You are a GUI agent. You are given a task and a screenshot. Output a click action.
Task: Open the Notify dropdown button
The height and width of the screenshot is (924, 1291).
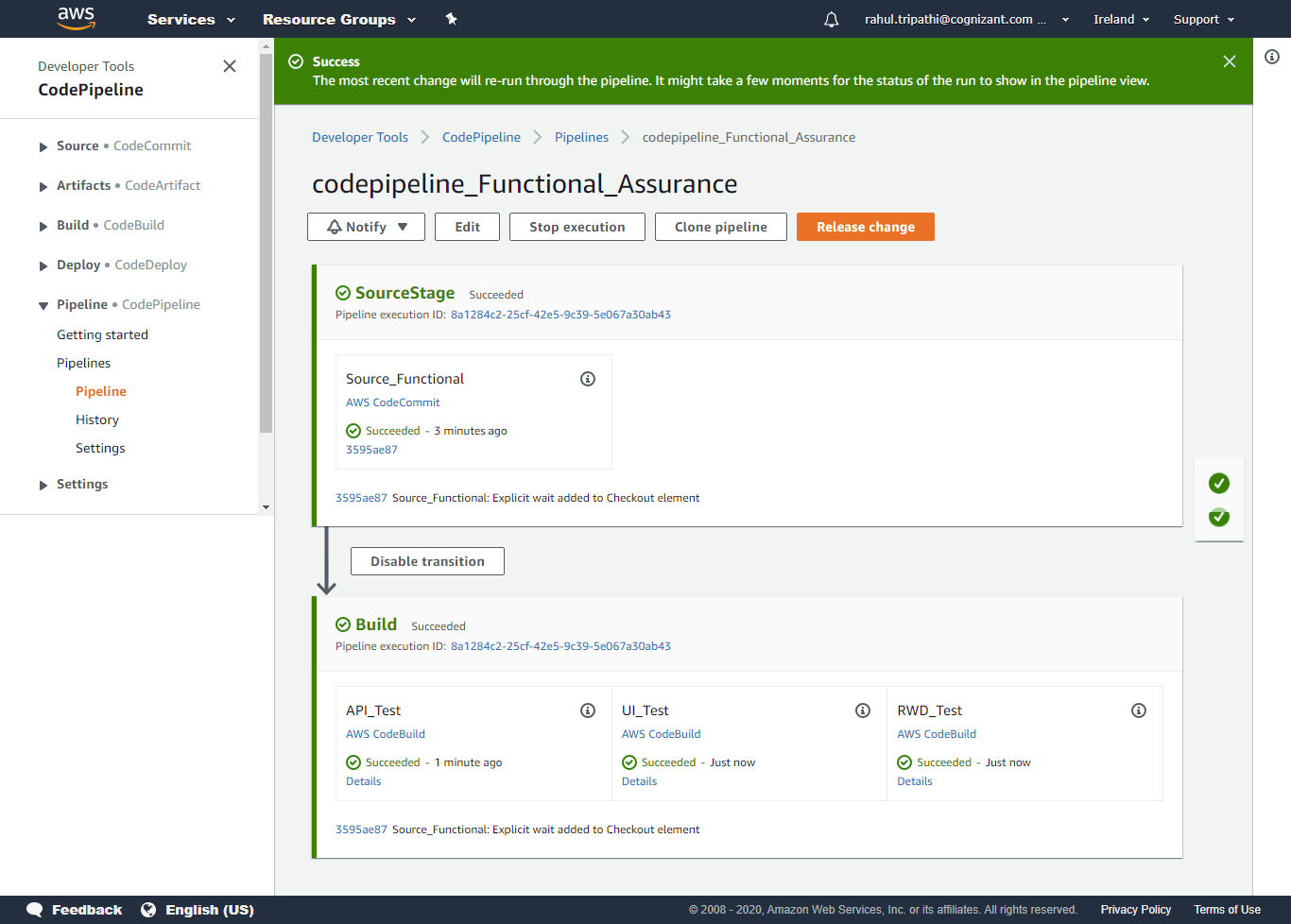pyautogui.click(x=366, y=227)
